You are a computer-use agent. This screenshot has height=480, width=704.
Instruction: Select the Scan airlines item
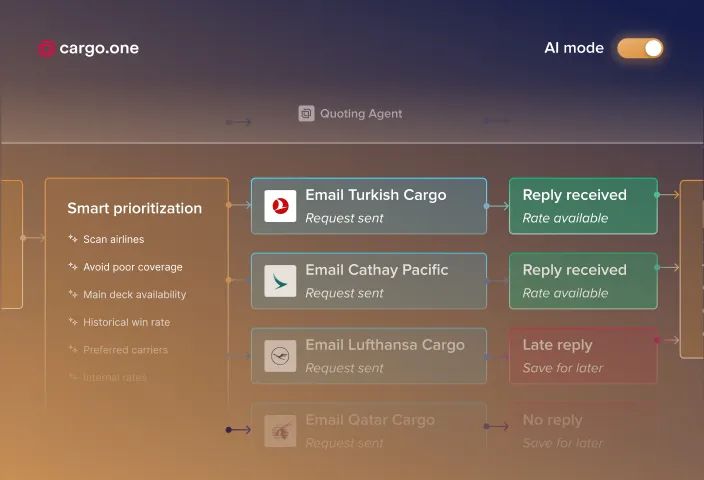pyautogui.click(x=114, y=239)
